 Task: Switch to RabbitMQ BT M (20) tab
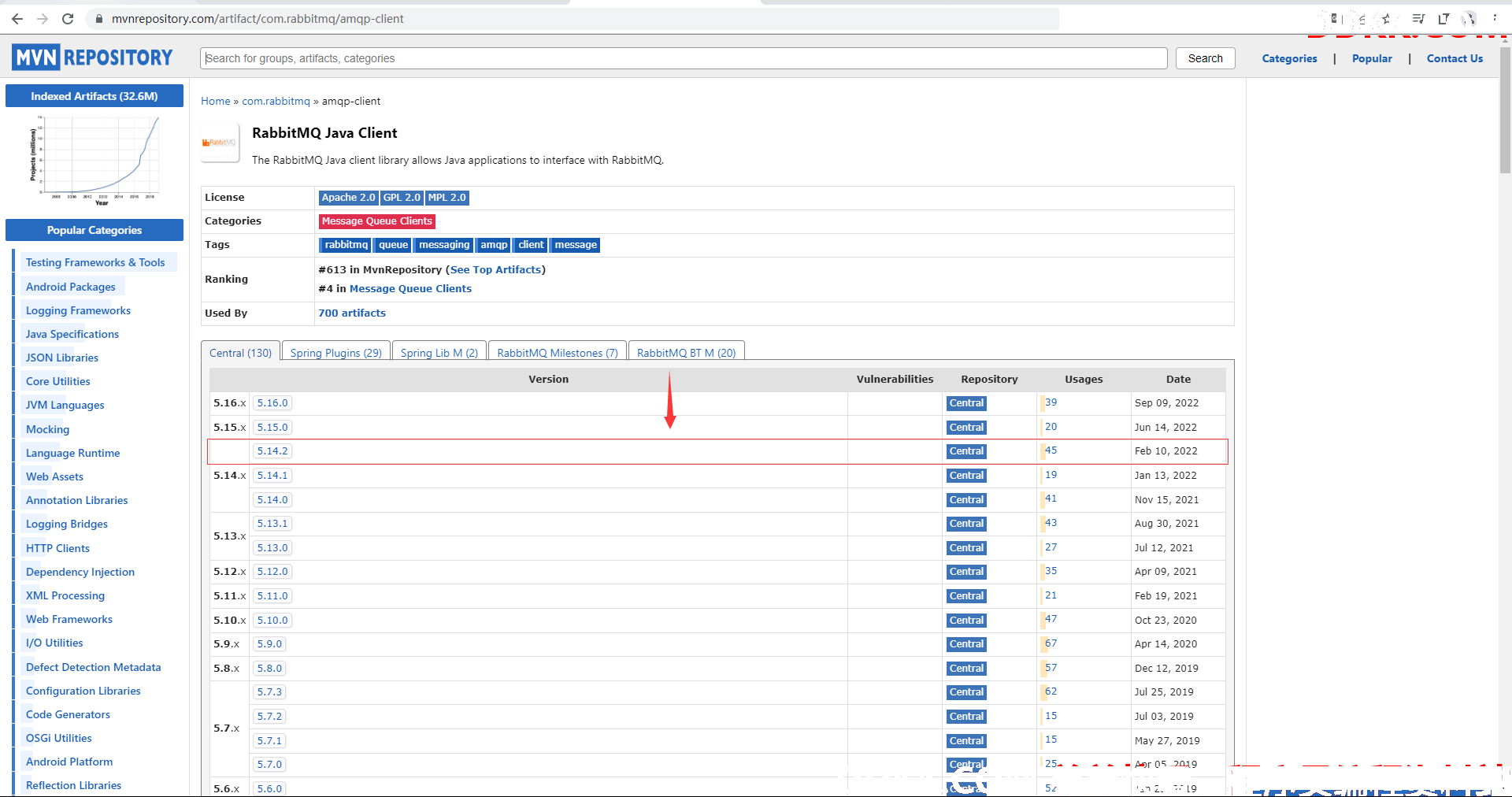coord(686,352)
